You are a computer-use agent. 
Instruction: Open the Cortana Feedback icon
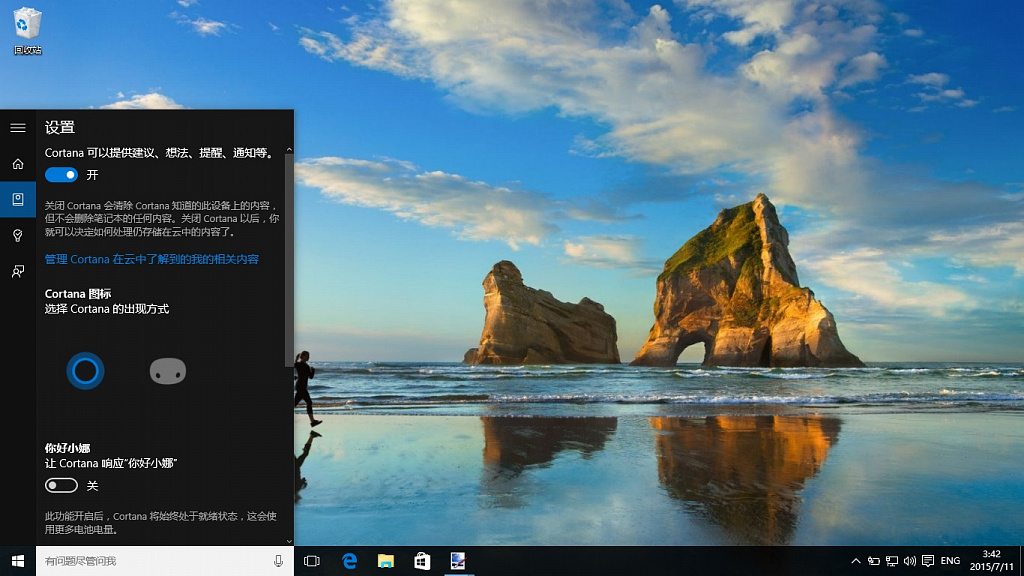click(18, 271)
